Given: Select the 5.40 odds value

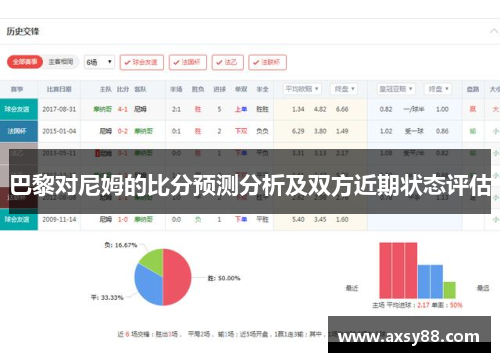Looking at the screenshot, I should coord(298,219).
